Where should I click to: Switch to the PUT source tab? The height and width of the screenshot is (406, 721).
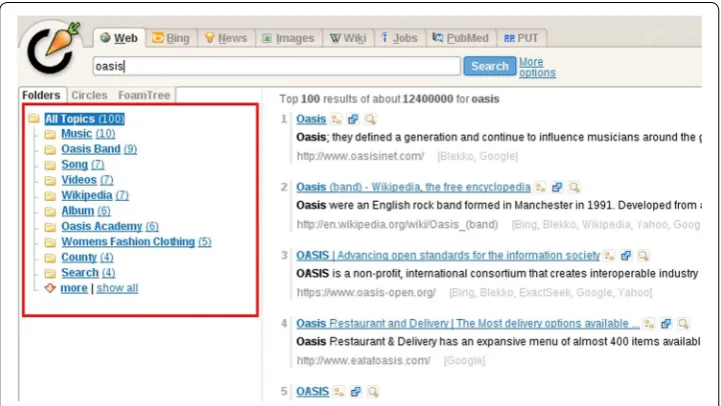pyautogui.click(x=521, y=38)
